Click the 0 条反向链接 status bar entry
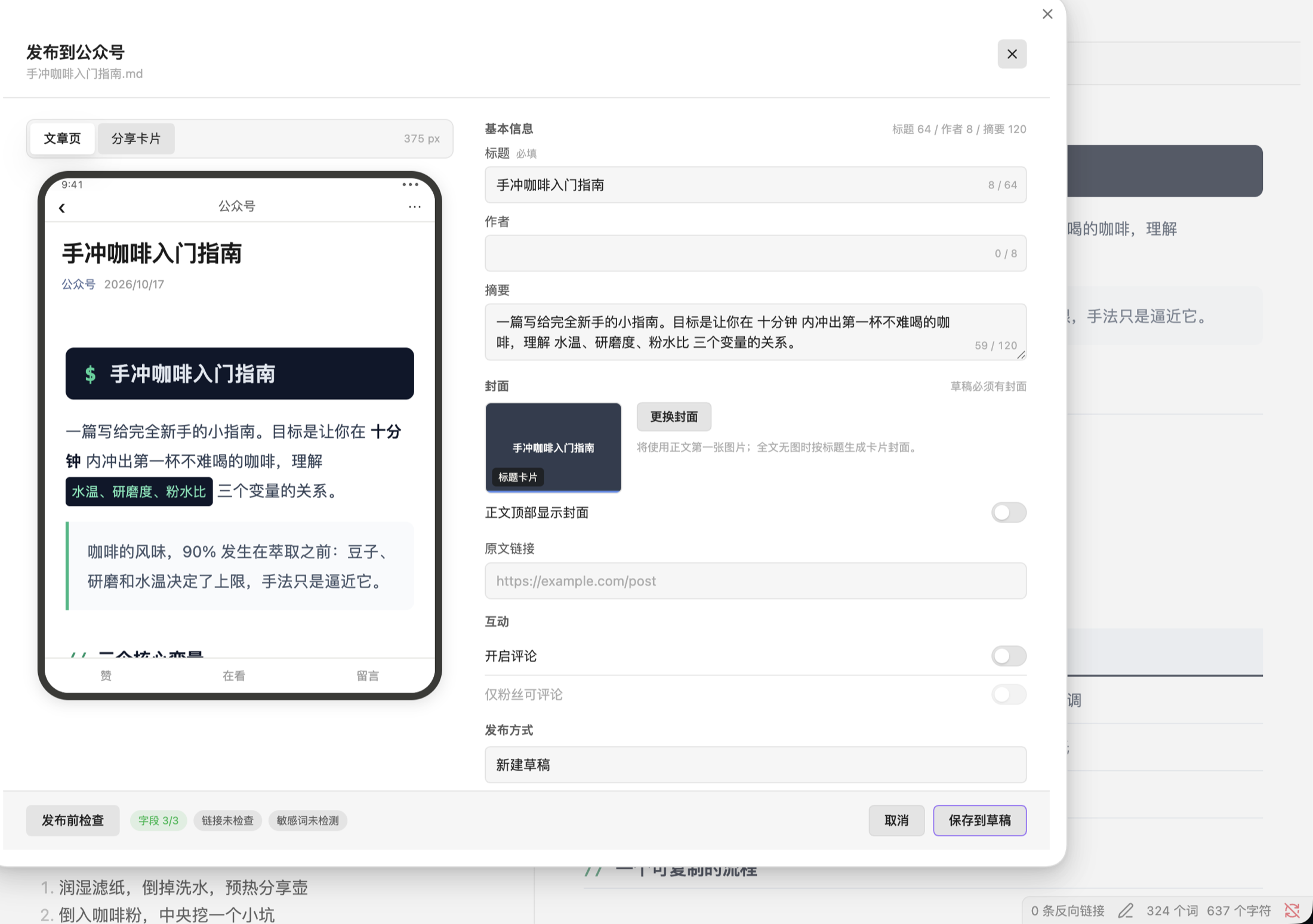 point(1068,910)
